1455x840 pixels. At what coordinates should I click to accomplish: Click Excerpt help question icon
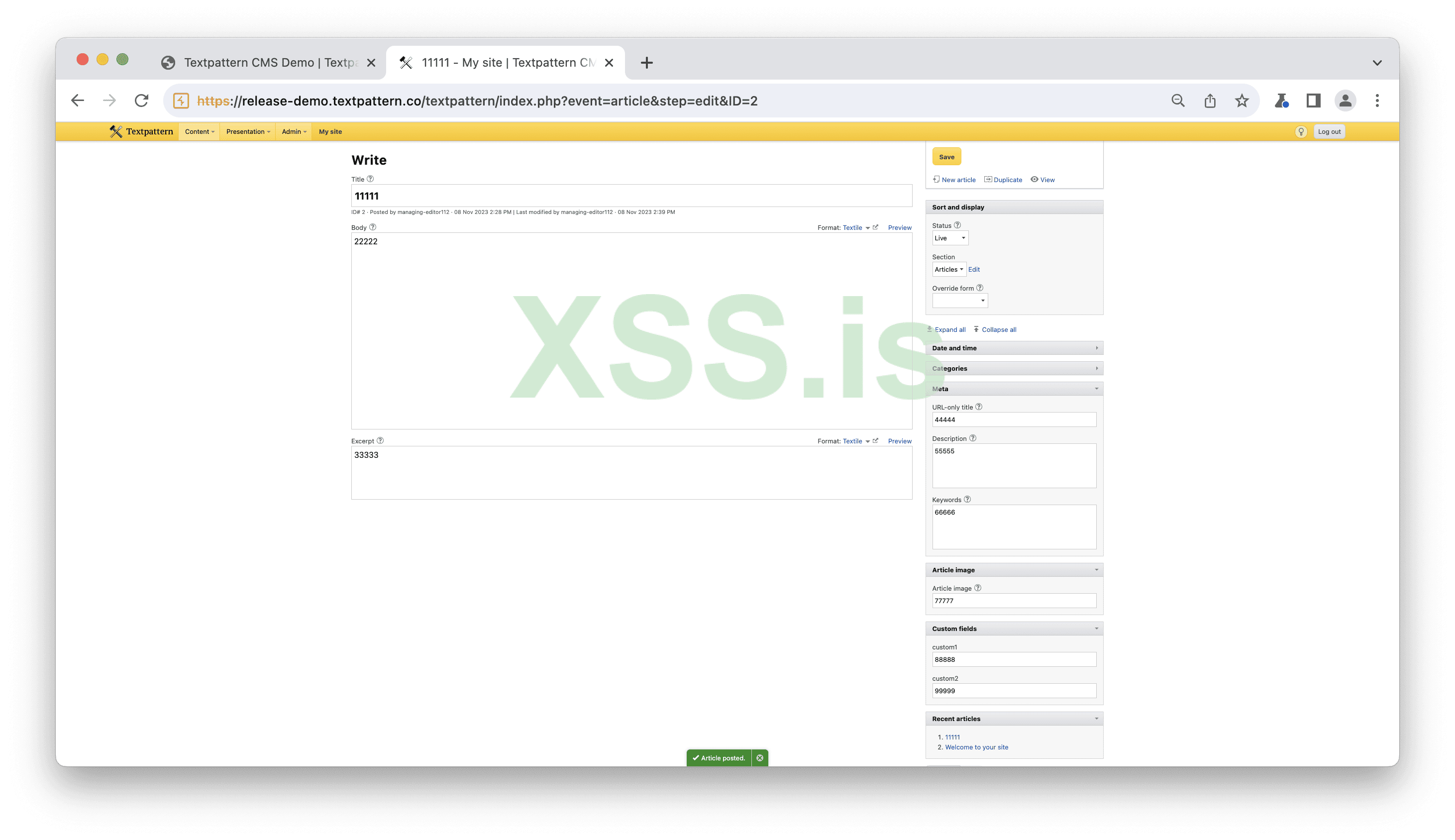(x=380, y=441)
